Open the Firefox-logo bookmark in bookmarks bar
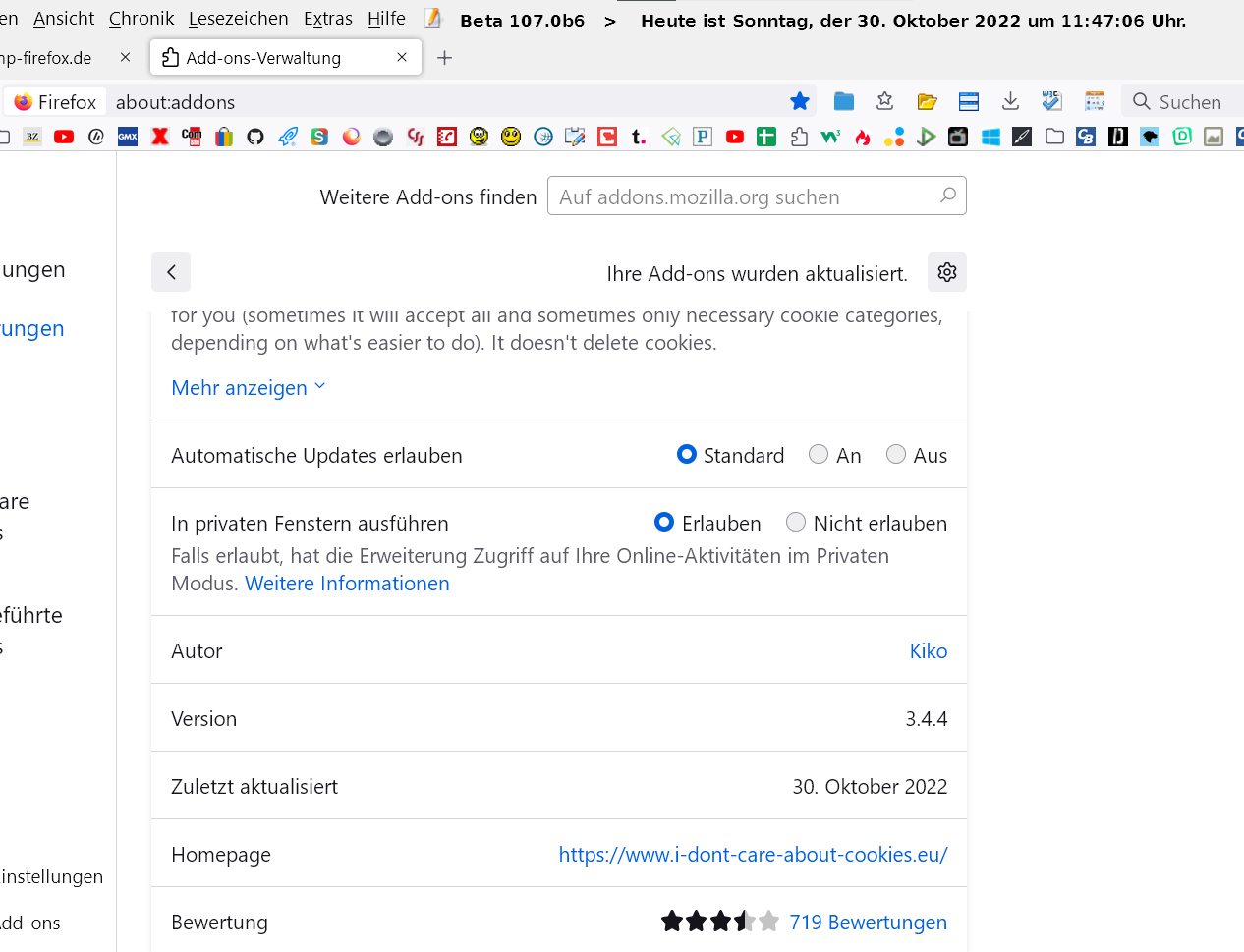Viewport: 1244px width, 952px height. [352, 137]
